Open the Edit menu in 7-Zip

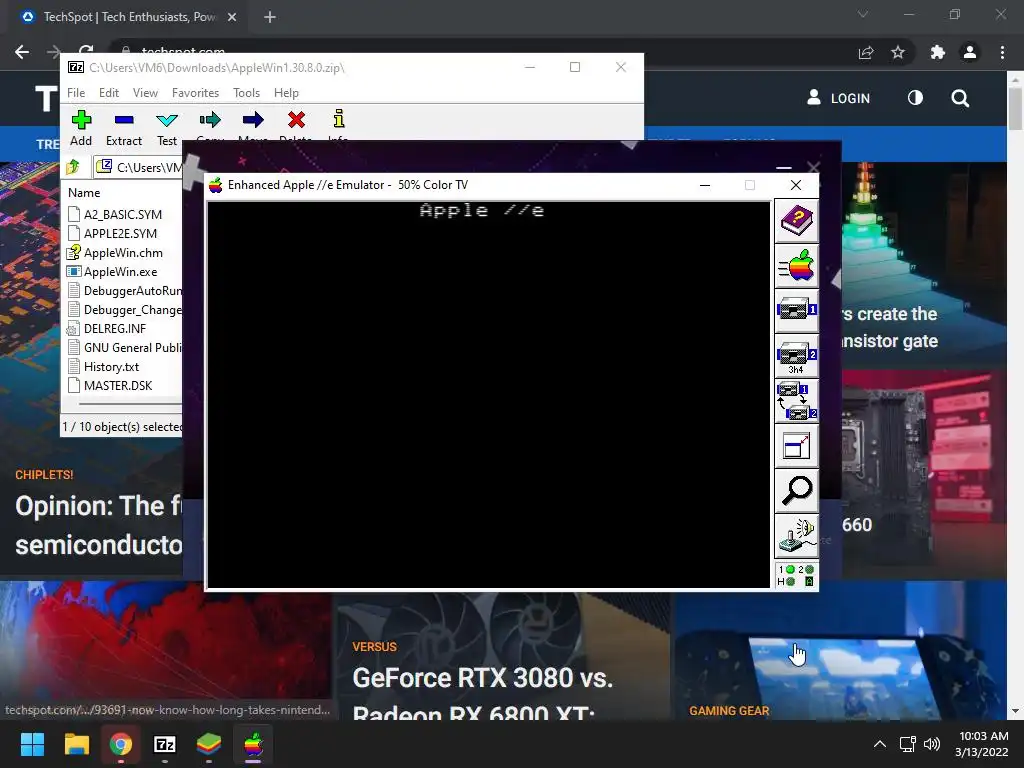click(x=108, y=93)
